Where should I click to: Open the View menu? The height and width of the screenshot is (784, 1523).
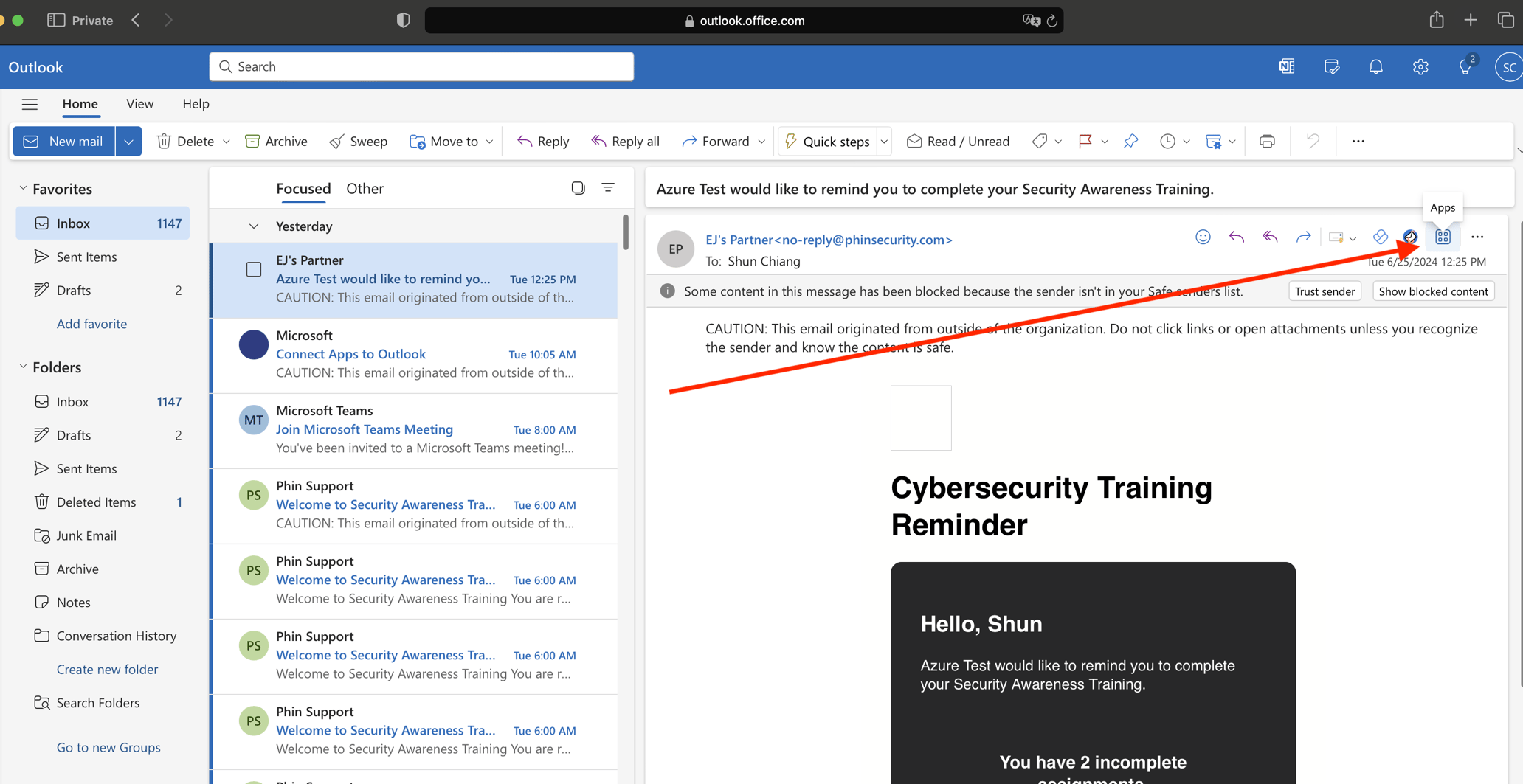click(x=139, y=104)
